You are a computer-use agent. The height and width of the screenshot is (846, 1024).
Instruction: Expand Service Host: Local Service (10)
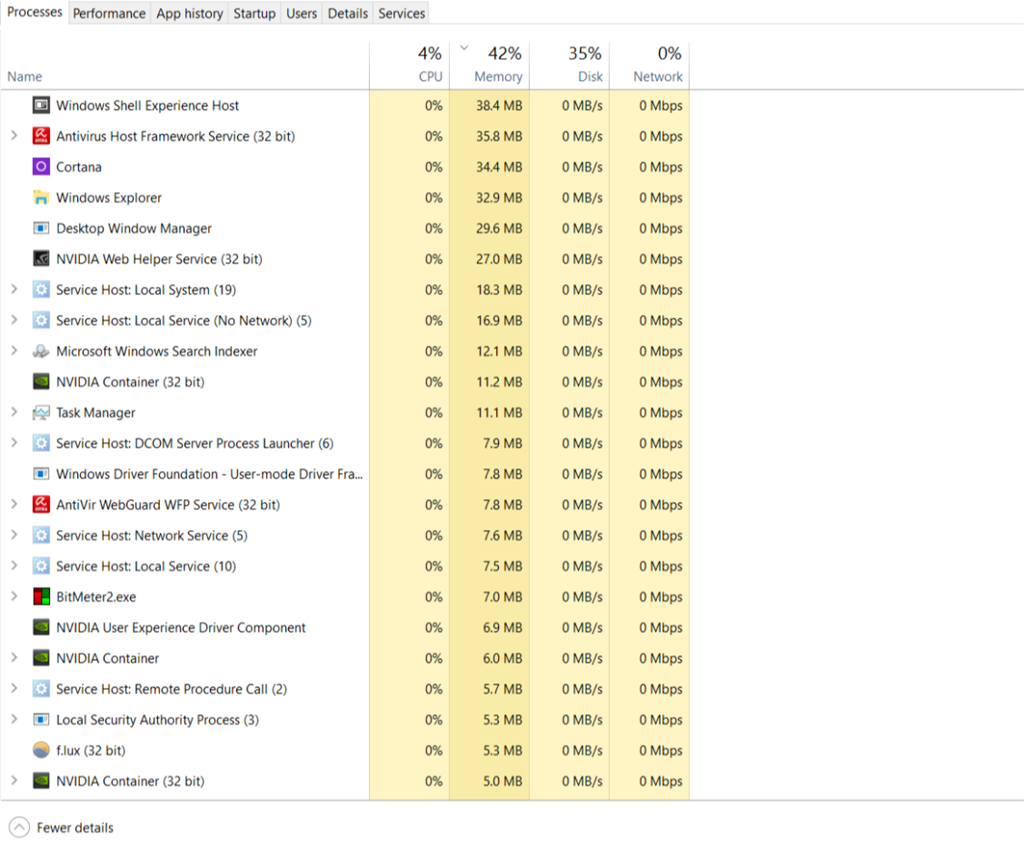click(14, 565)
